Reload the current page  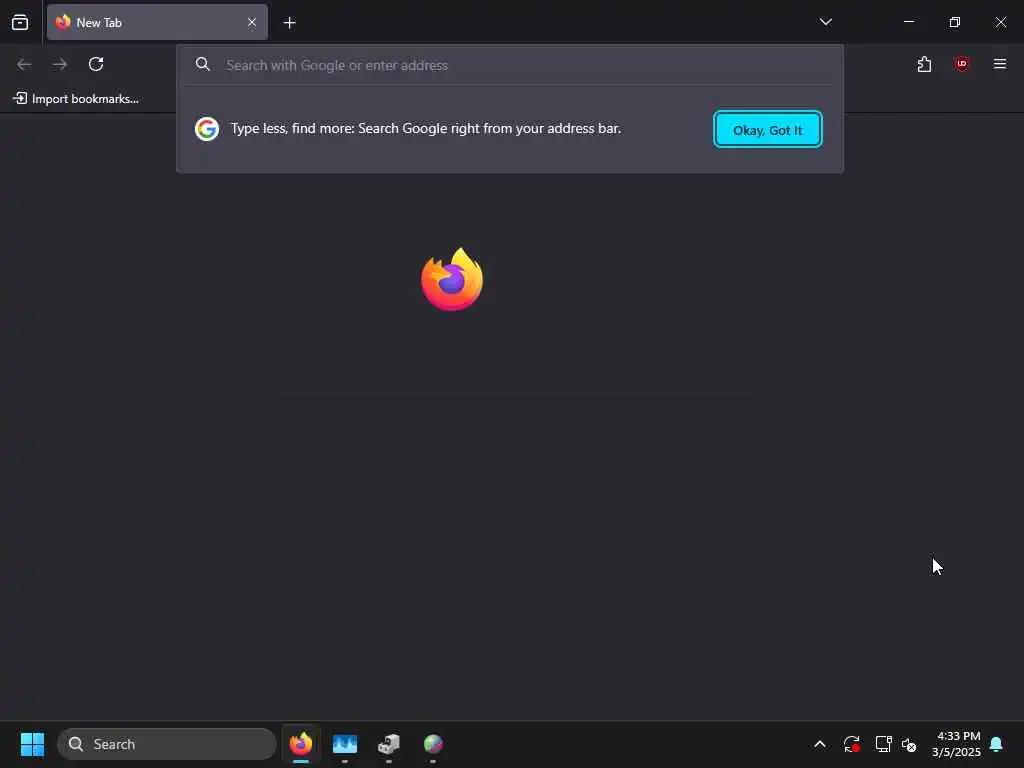coord(96,64)
